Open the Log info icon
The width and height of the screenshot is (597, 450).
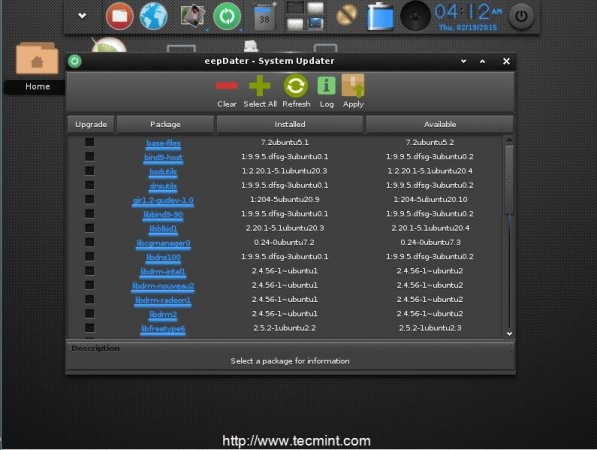point(326,86)
